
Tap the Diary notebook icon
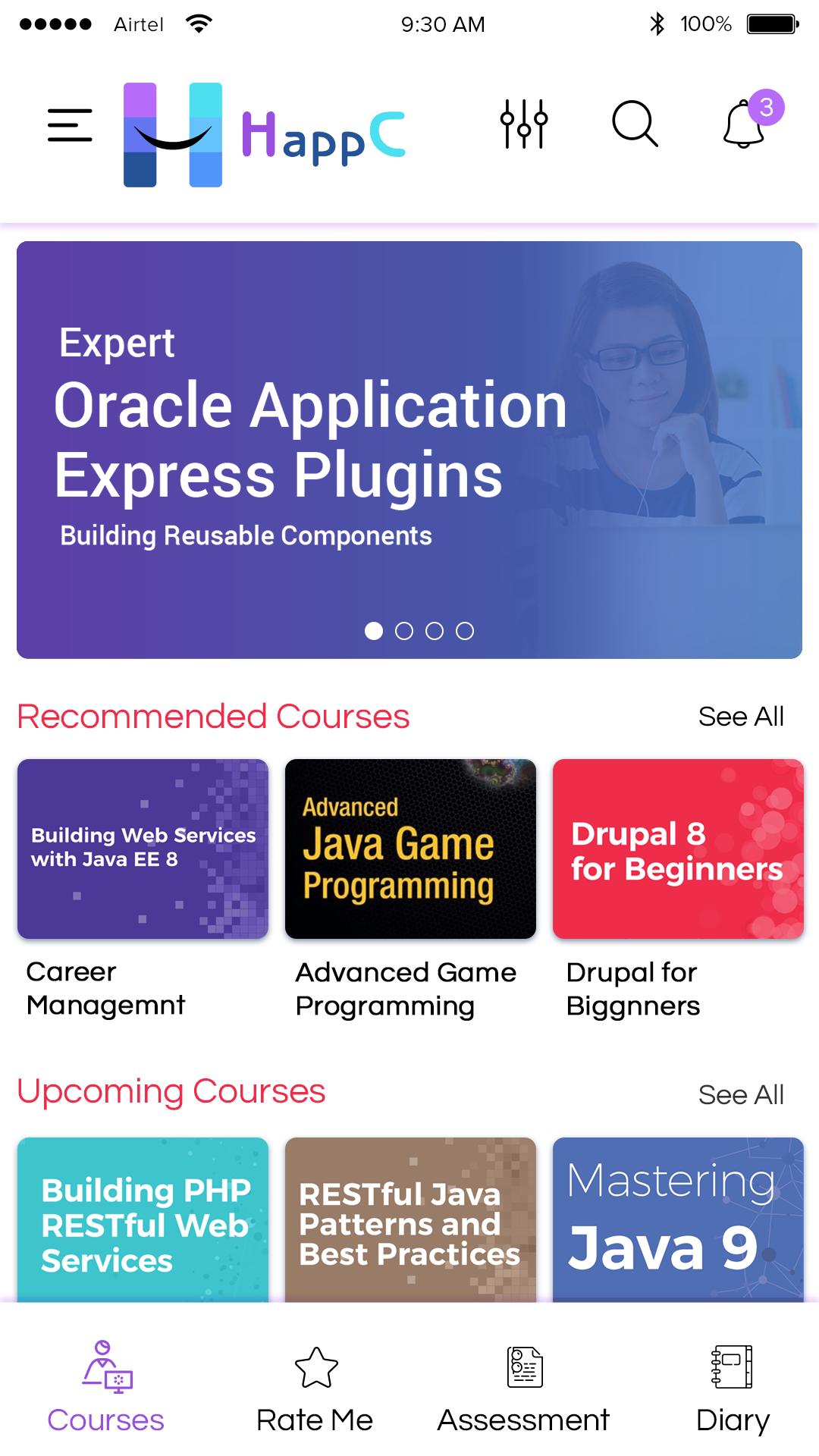[732, 1367]
